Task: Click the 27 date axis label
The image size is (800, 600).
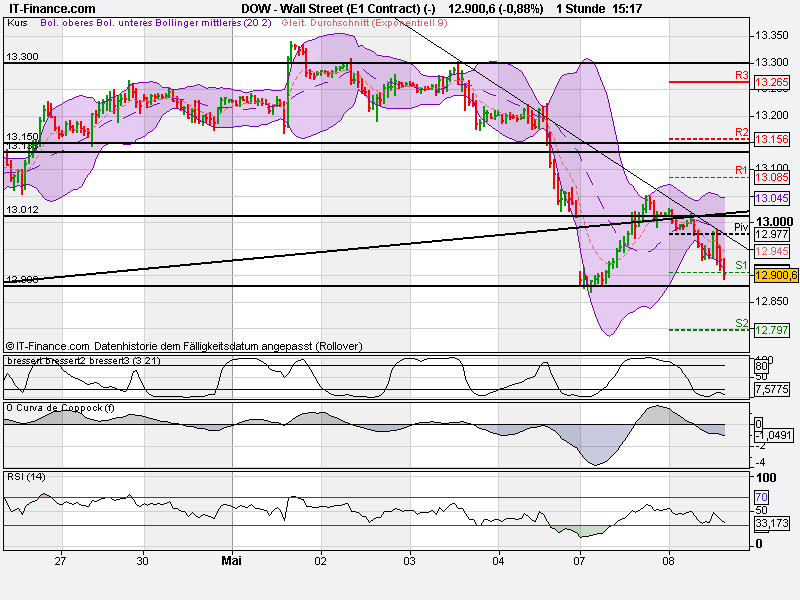Action: [x=60, y=561]
